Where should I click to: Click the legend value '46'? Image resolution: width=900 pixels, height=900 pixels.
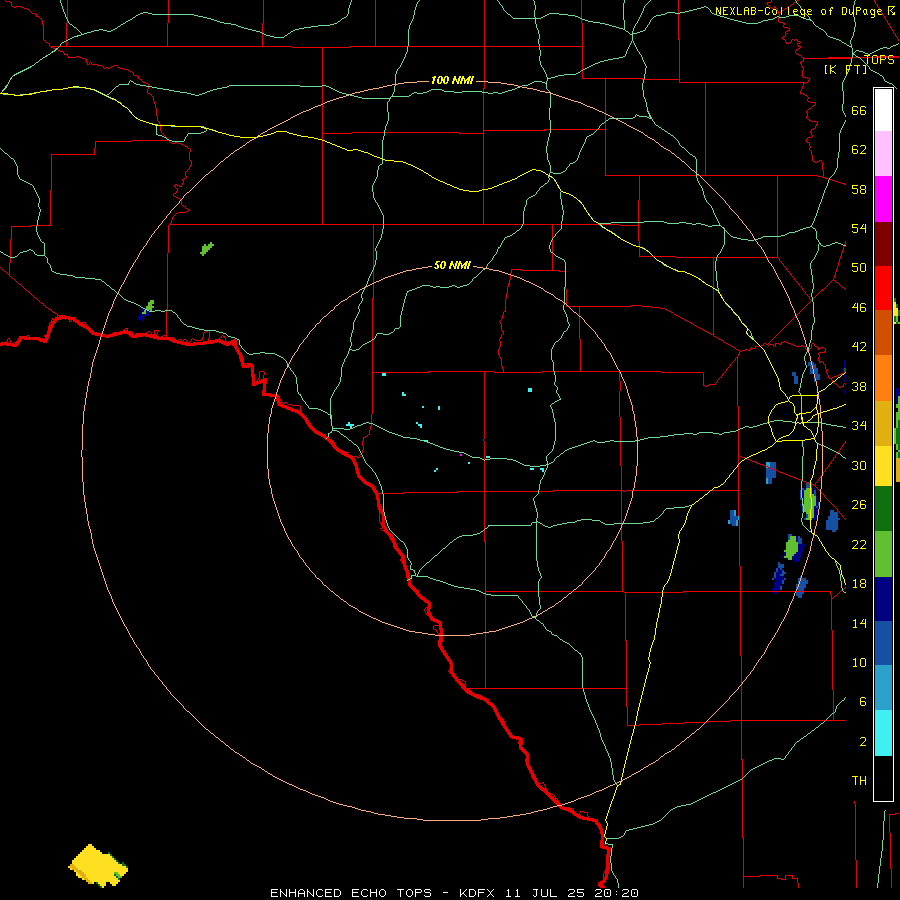859,308
